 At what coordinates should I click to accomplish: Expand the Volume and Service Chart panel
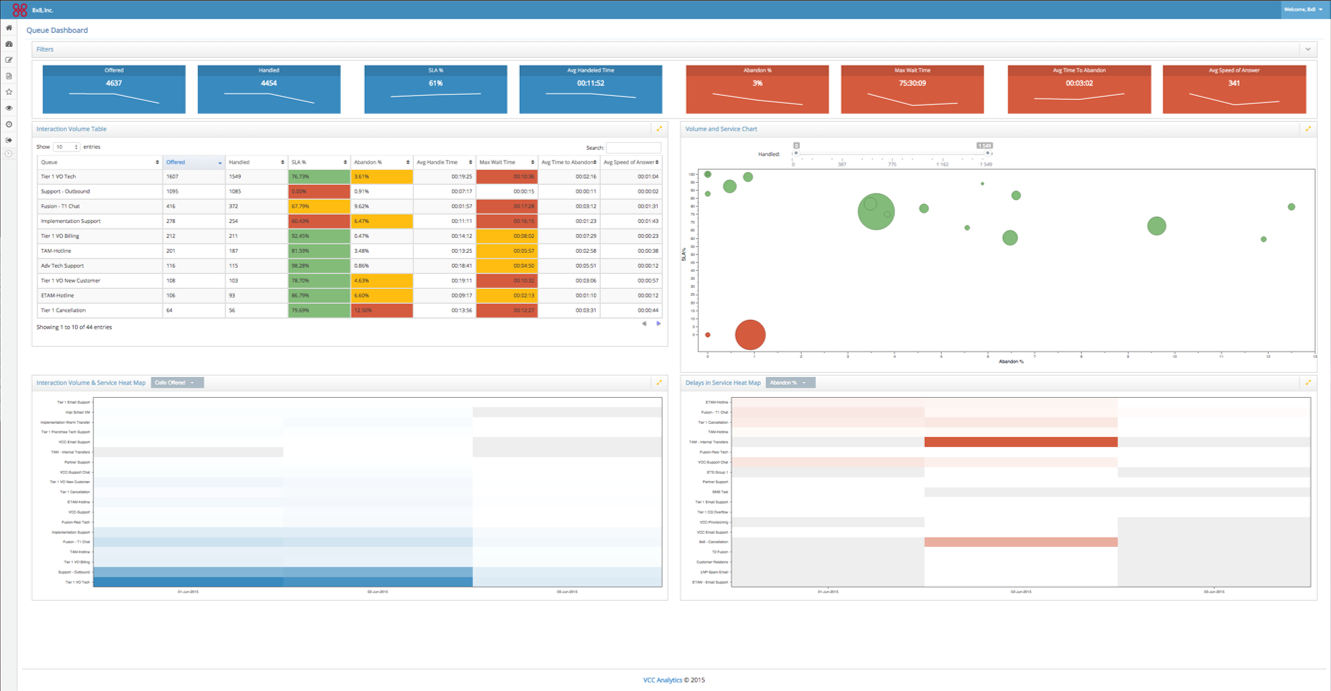tap(1309, 128)
